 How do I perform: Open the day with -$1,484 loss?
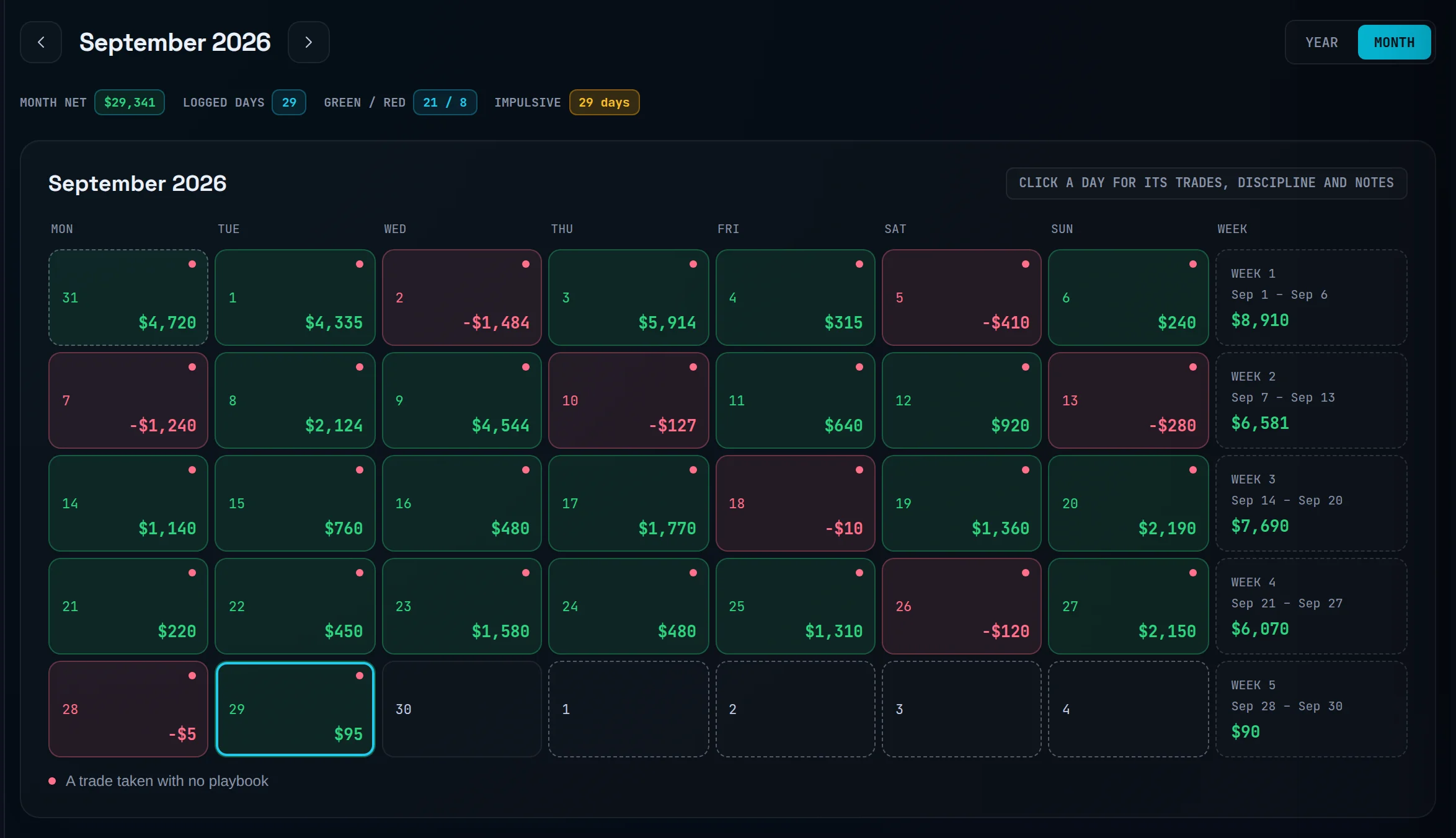click(462, 298)
